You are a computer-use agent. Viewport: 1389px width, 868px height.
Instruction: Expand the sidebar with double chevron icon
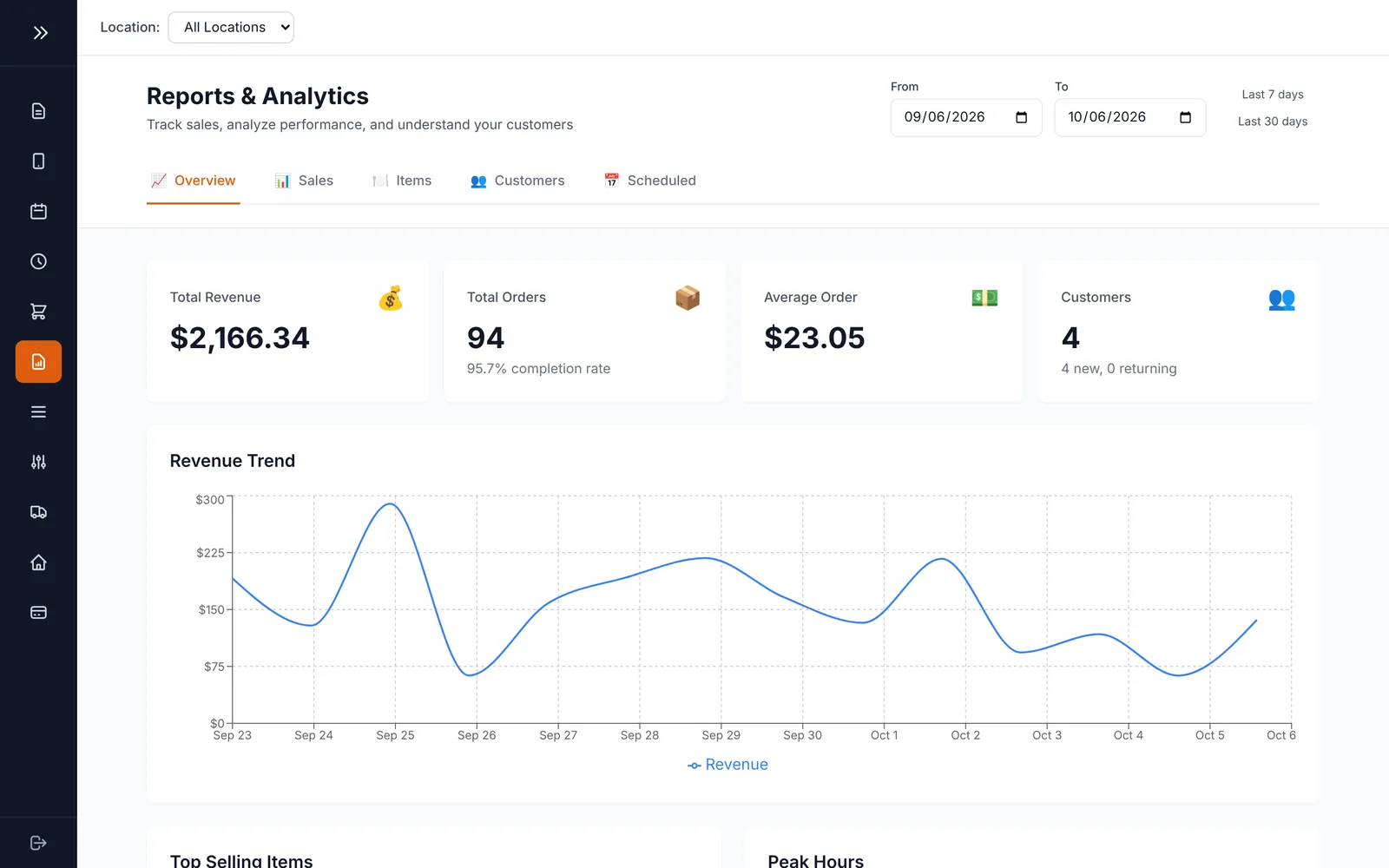click(x=40, y=33)
